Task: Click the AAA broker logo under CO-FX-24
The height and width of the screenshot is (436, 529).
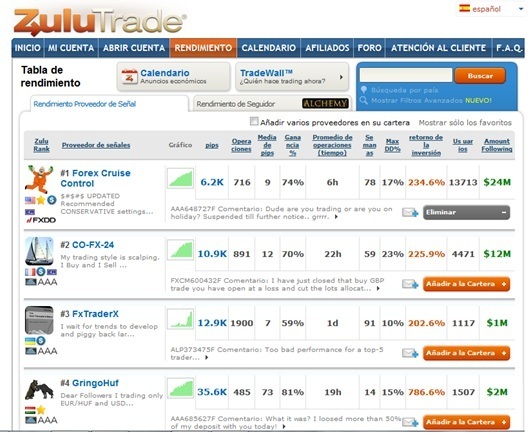Action: (41, 282)
